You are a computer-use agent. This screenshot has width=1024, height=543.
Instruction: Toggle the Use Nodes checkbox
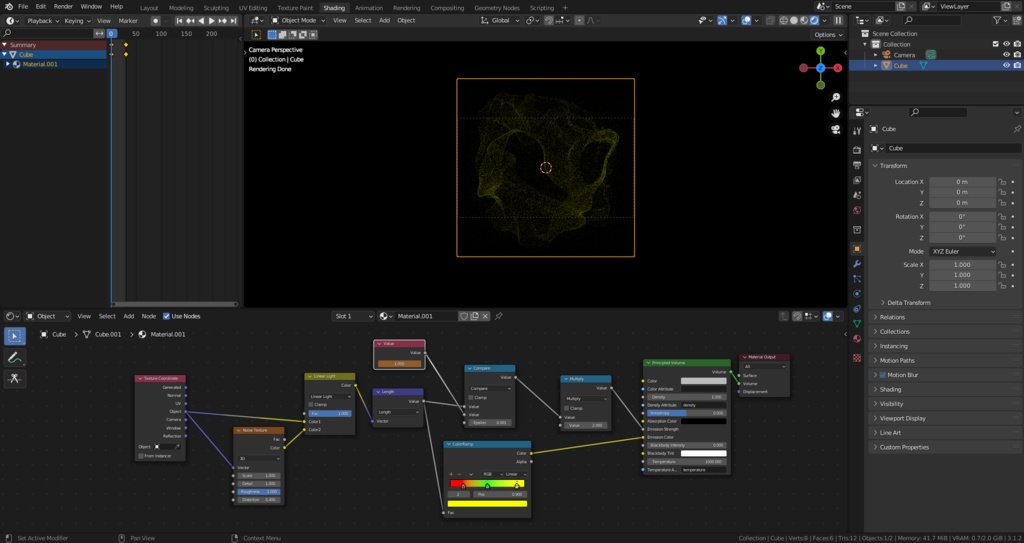tap(166, 316)
